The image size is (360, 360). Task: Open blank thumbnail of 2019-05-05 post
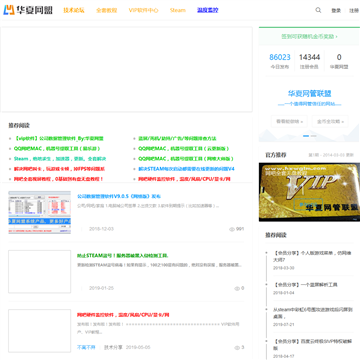pyautogui.click(x=39, y=331)
